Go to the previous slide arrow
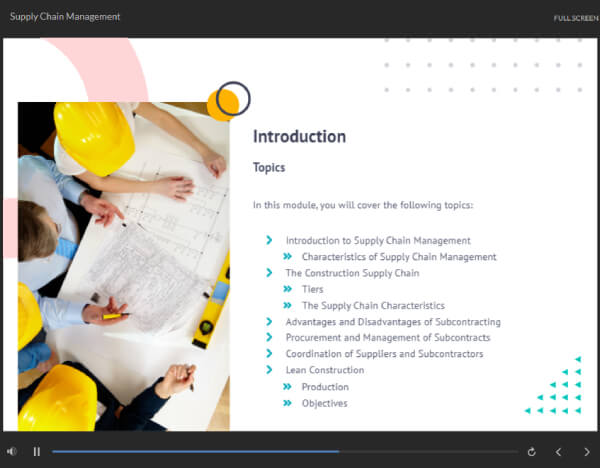The width and height of the screenshot is (600, 468). pyautogui.click(x=559, y=452)
